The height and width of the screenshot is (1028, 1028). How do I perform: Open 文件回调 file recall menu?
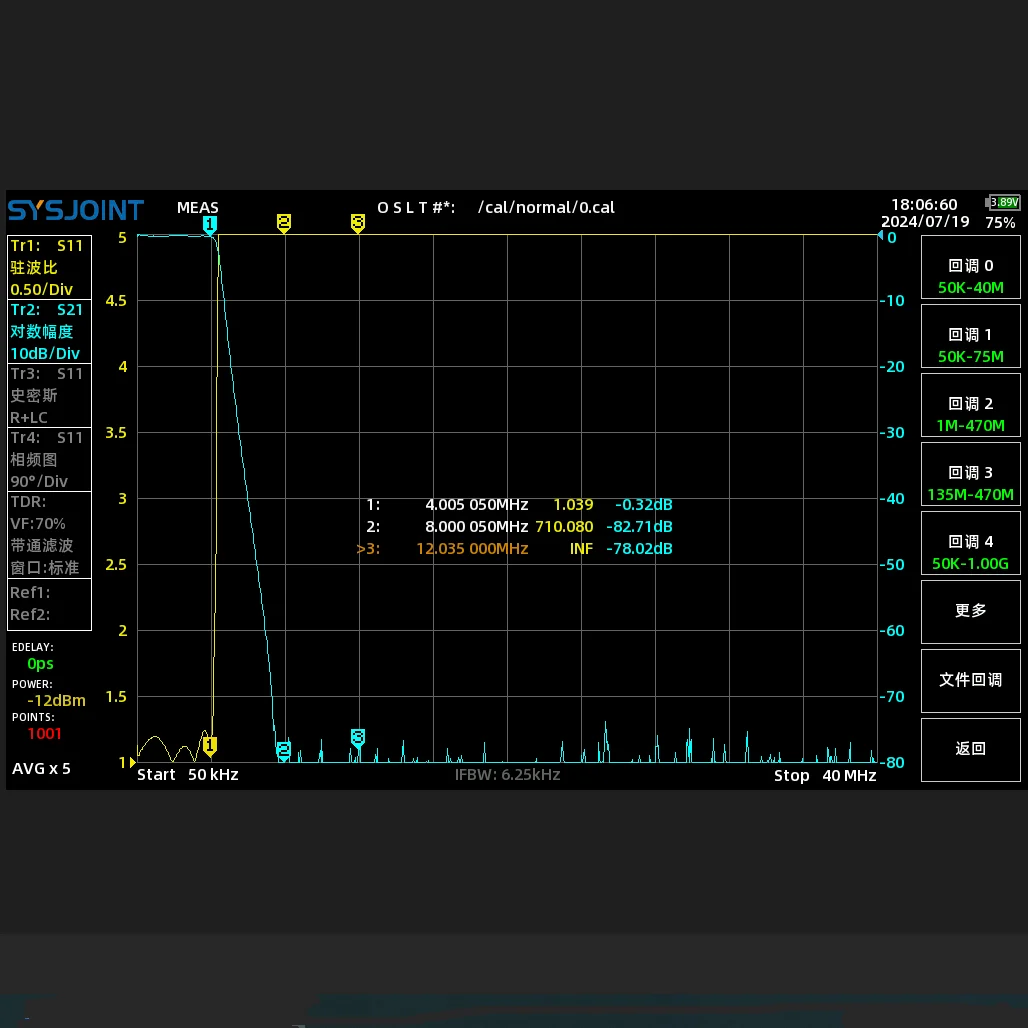click(970, 680)
